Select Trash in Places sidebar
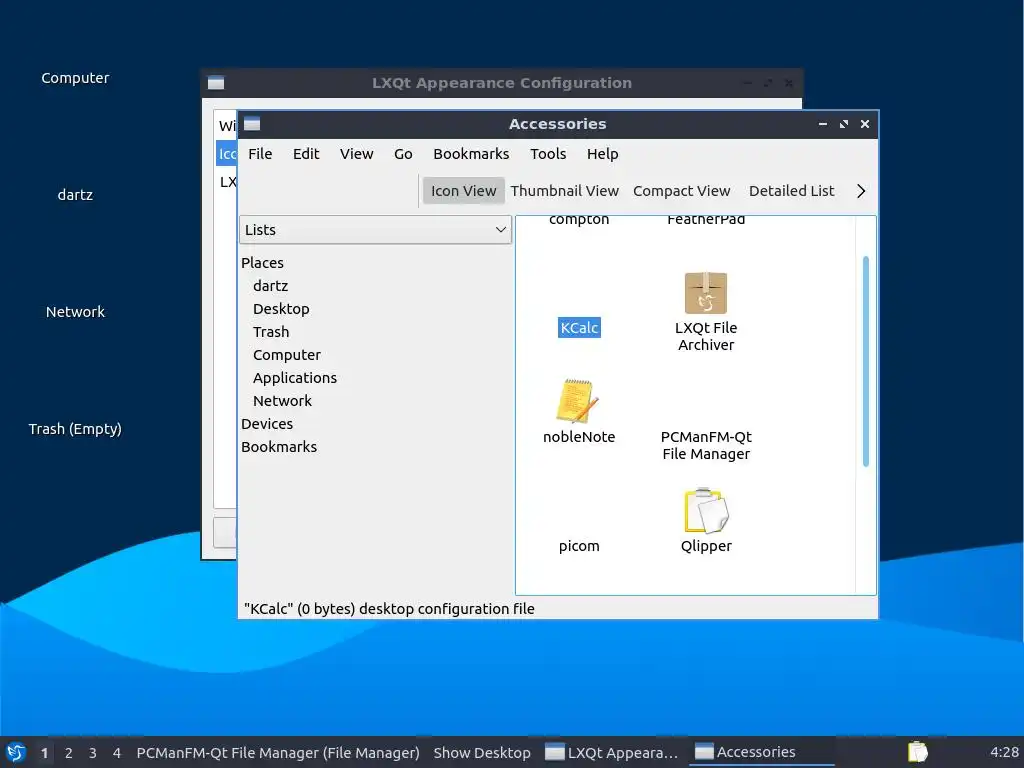This screenshot has width=1024, height=768. 271,332
